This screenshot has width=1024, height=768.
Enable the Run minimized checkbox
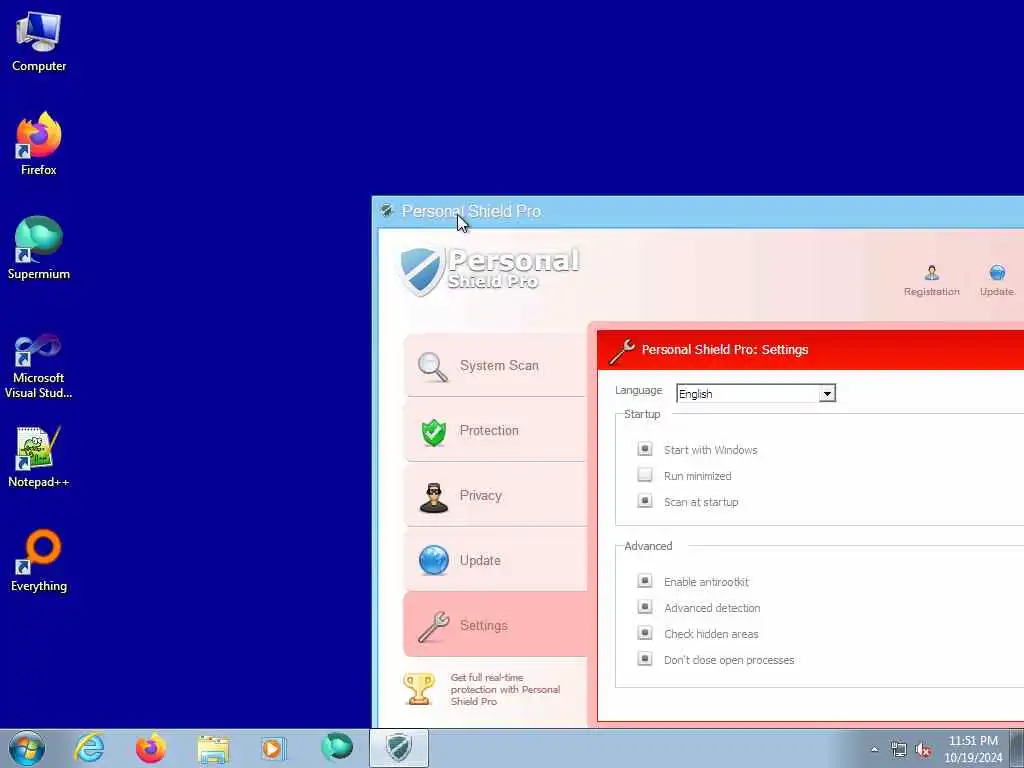tap(645, 475)
